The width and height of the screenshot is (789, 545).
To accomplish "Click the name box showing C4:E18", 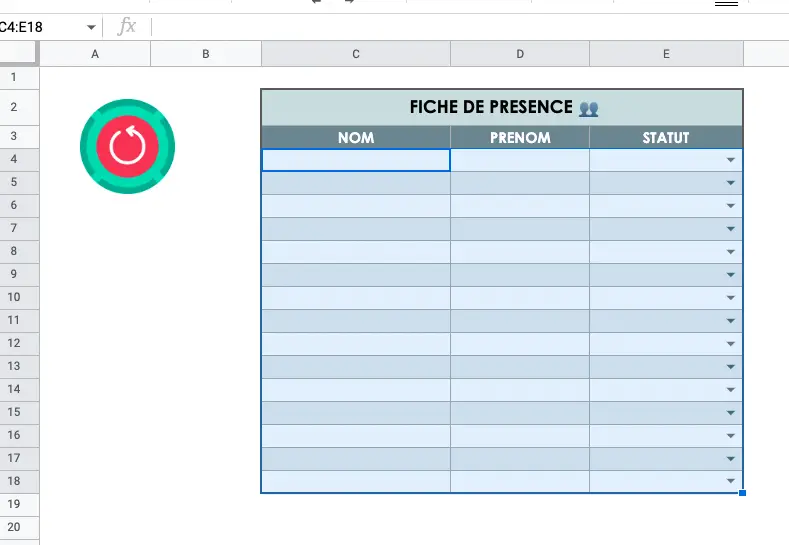I will [43, 27].
